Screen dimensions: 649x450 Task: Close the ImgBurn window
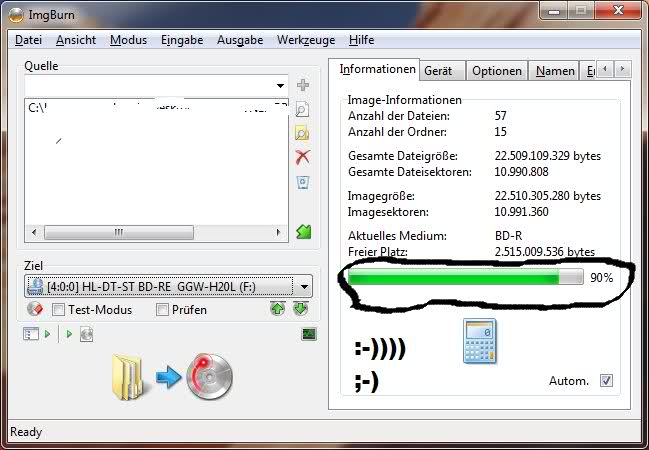tap(618, 10)
